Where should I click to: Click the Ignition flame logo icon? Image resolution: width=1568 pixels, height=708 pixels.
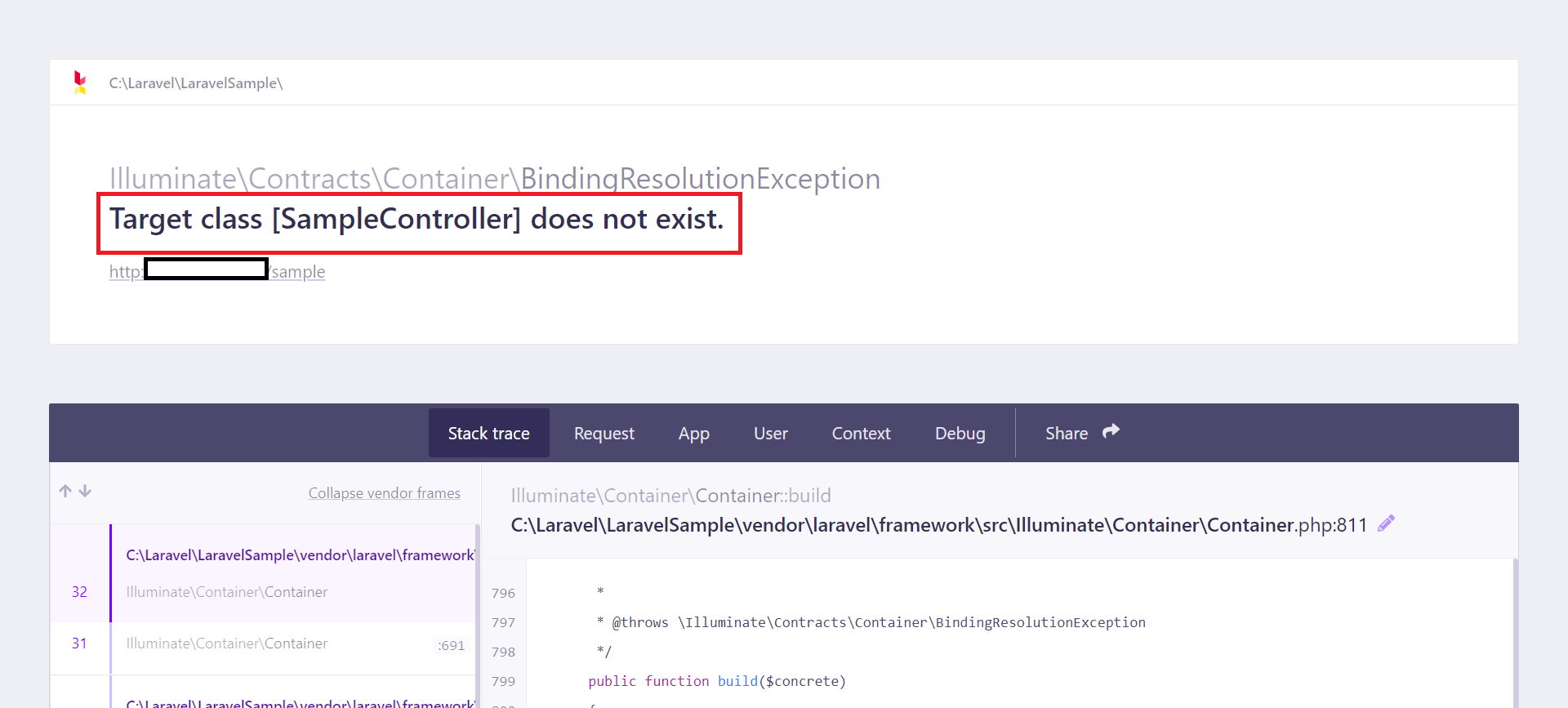pos(80,82)
